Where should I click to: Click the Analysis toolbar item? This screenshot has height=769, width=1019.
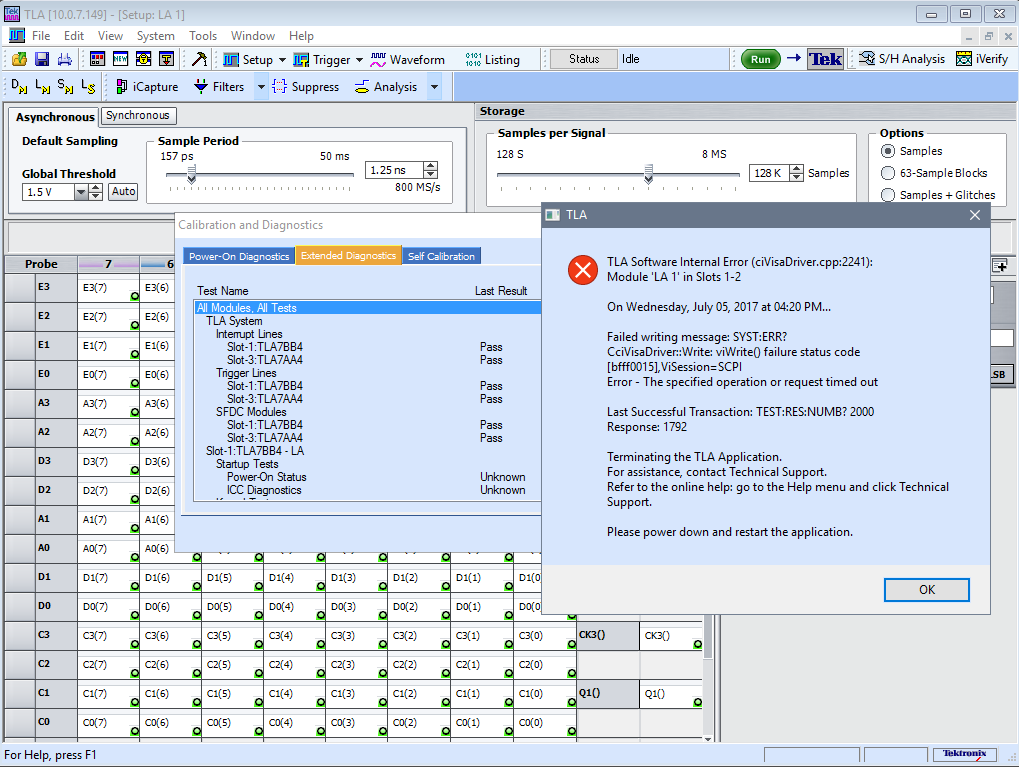[x=386, y=86]
